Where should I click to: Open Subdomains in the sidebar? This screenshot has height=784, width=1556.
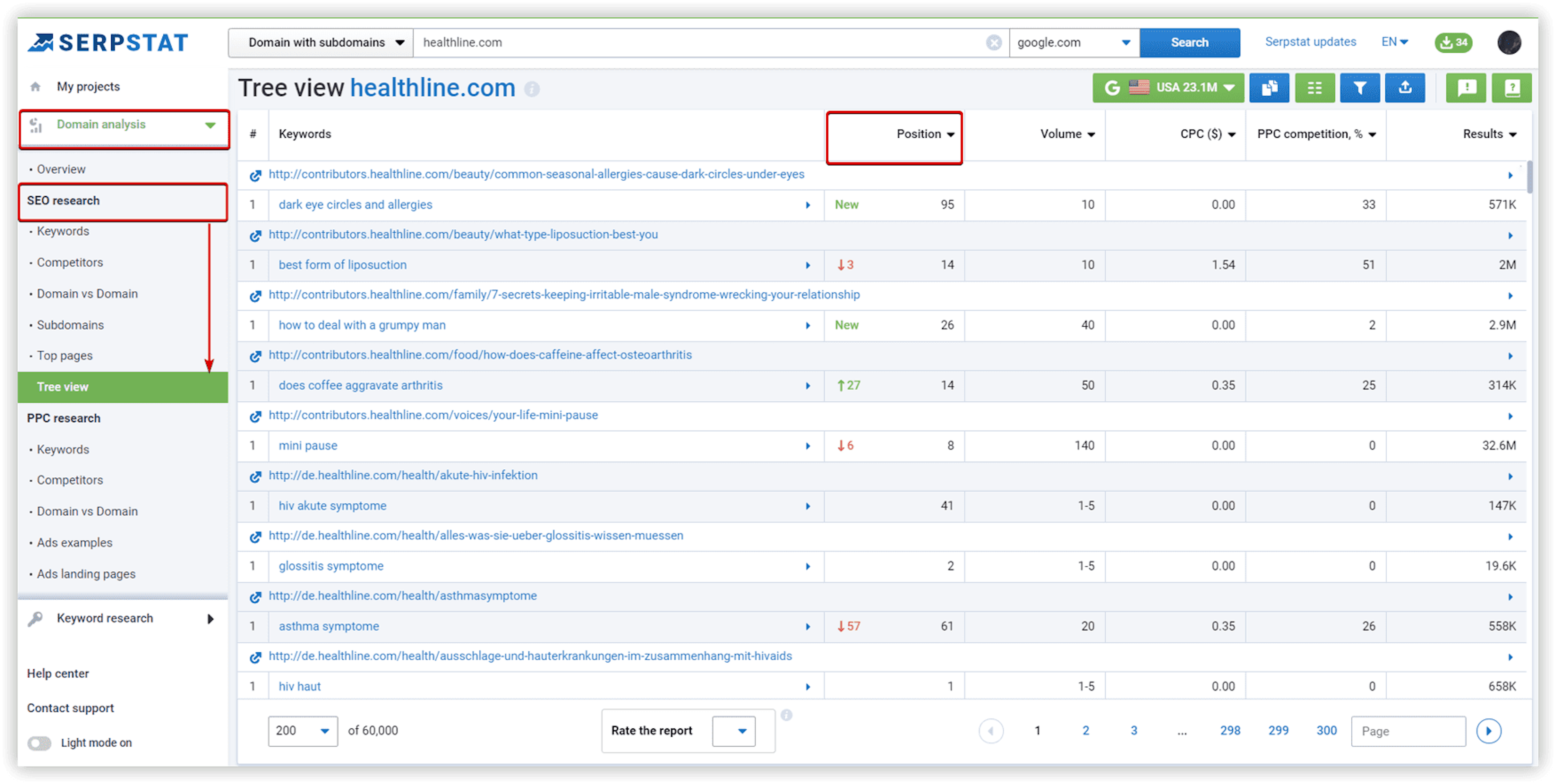click(70, 325)
